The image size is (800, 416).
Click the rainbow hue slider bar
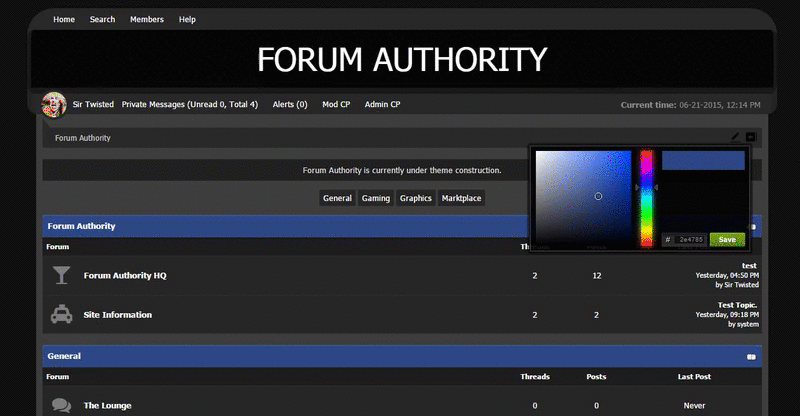(x=646, y=198)
